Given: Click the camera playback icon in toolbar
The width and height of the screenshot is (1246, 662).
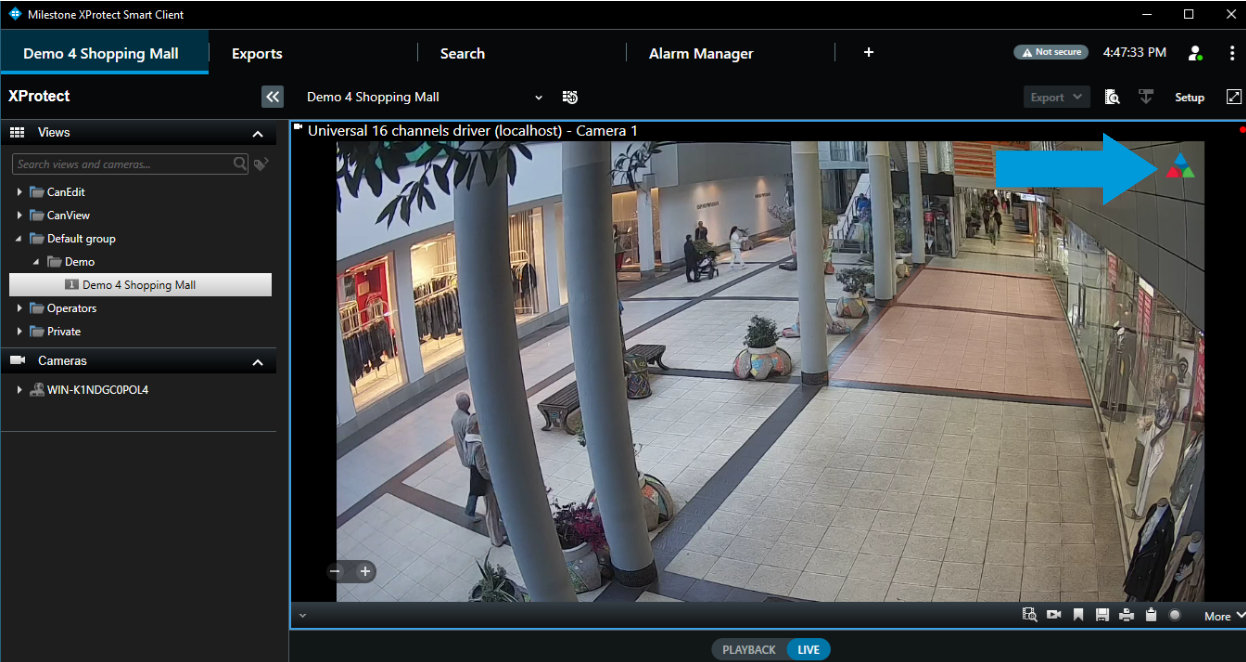Looking at the screenshot, I should pyautogui.click(x=1054, y=615).
